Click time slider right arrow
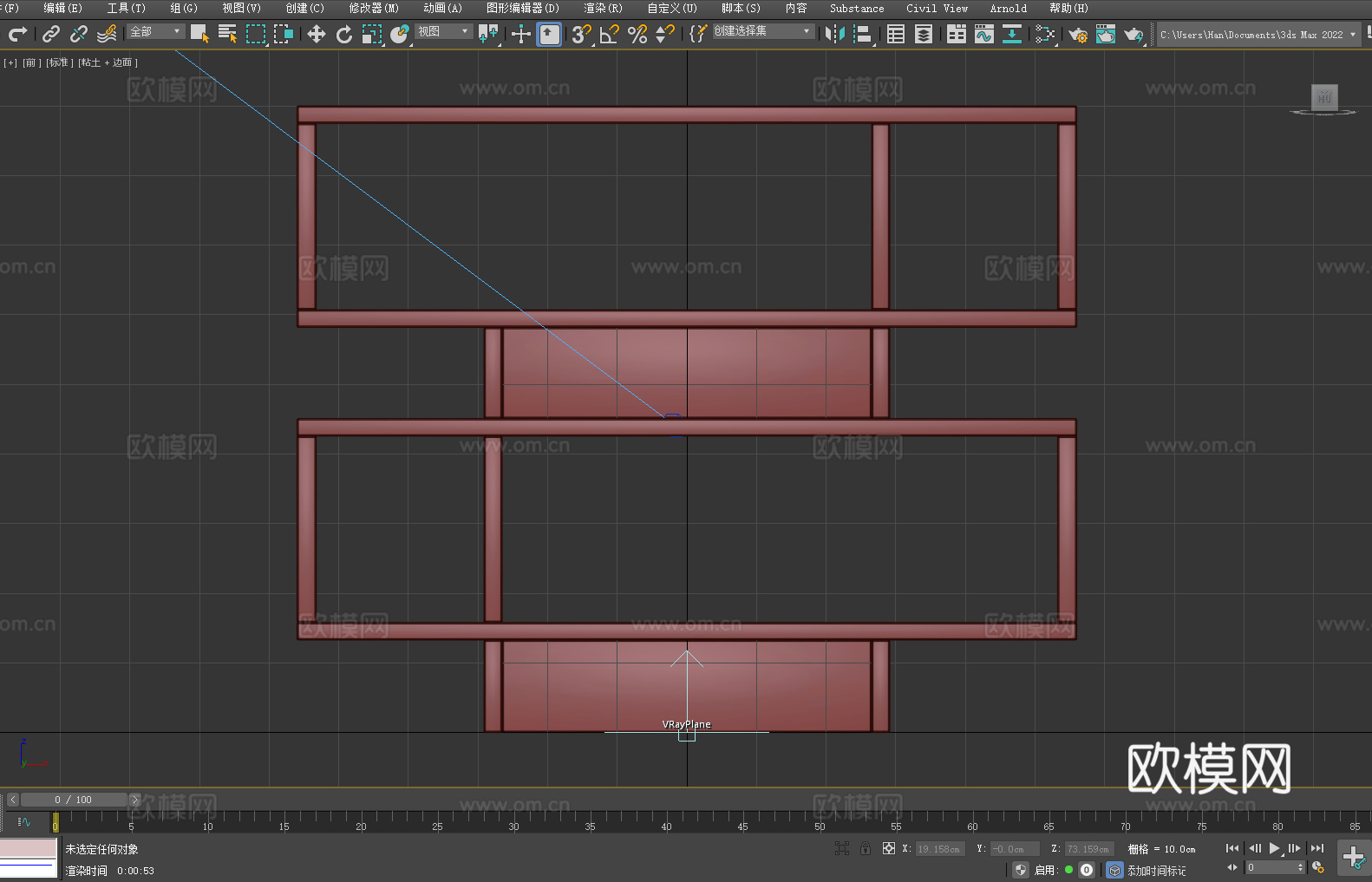The image size is (1372, 882). click(x=134, y=800)
